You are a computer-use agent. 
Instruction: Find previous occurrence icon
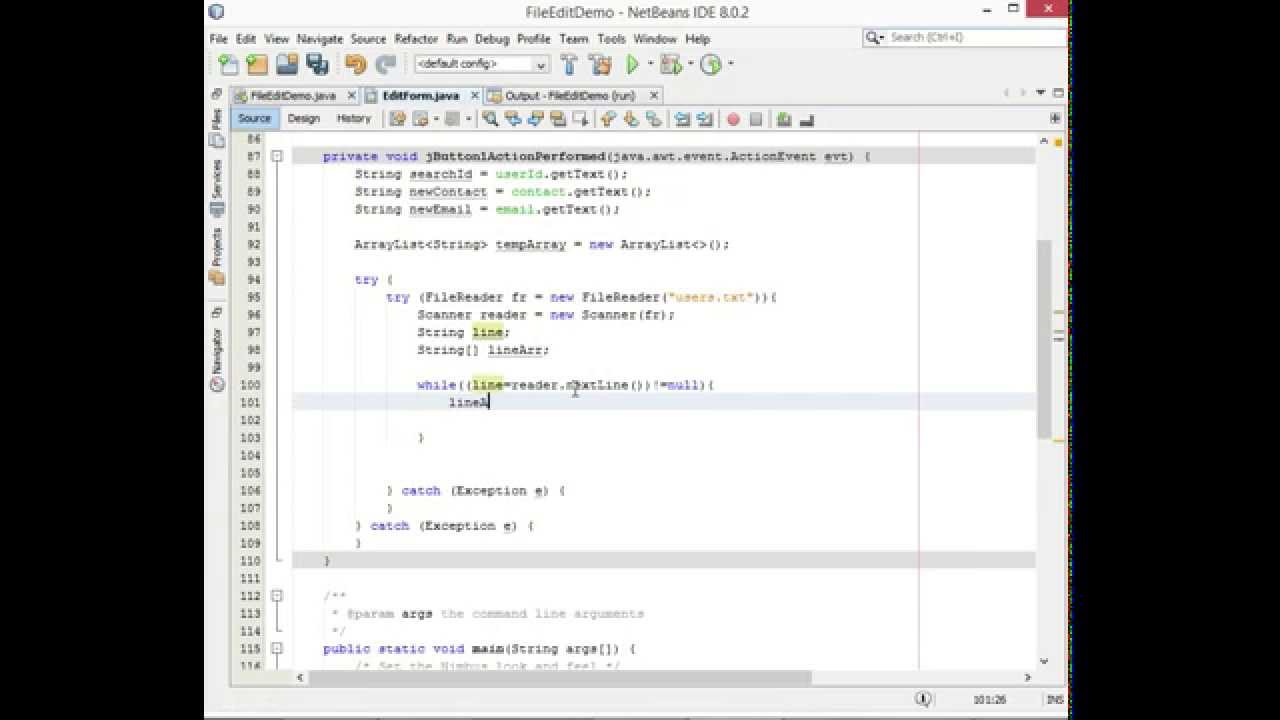point(513,119)
